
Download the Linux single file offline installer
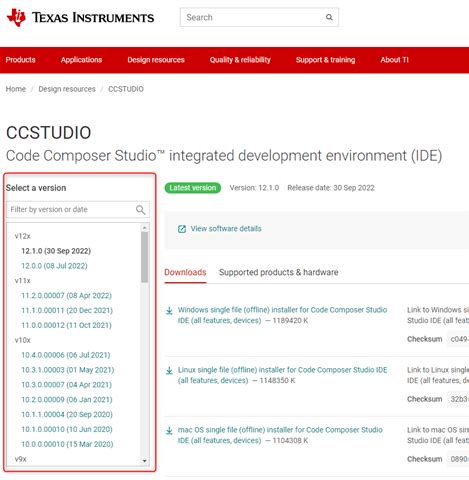(282, 375)
